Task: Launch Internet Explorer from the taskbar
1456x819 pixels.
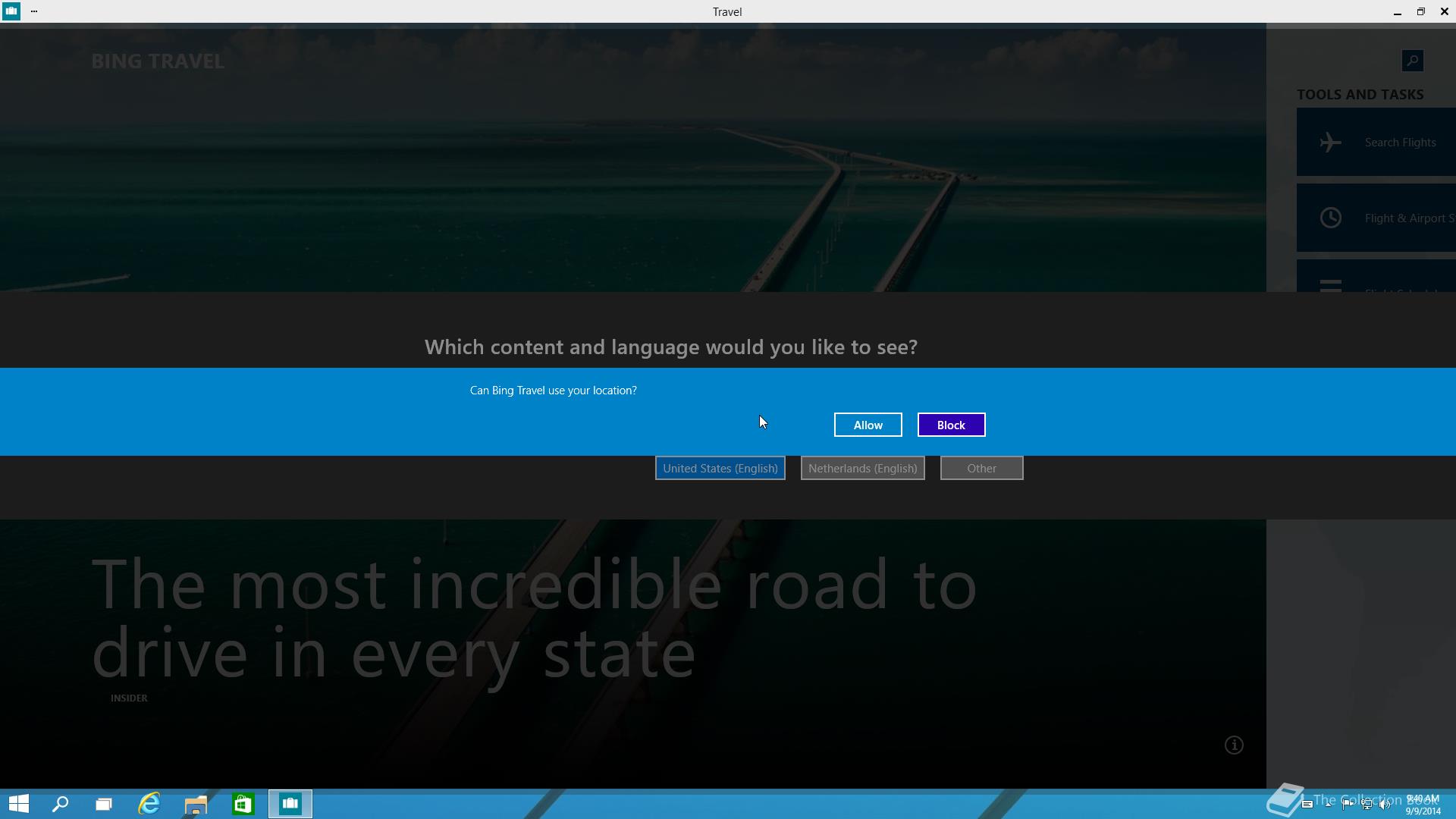Action: pos(149,804)
